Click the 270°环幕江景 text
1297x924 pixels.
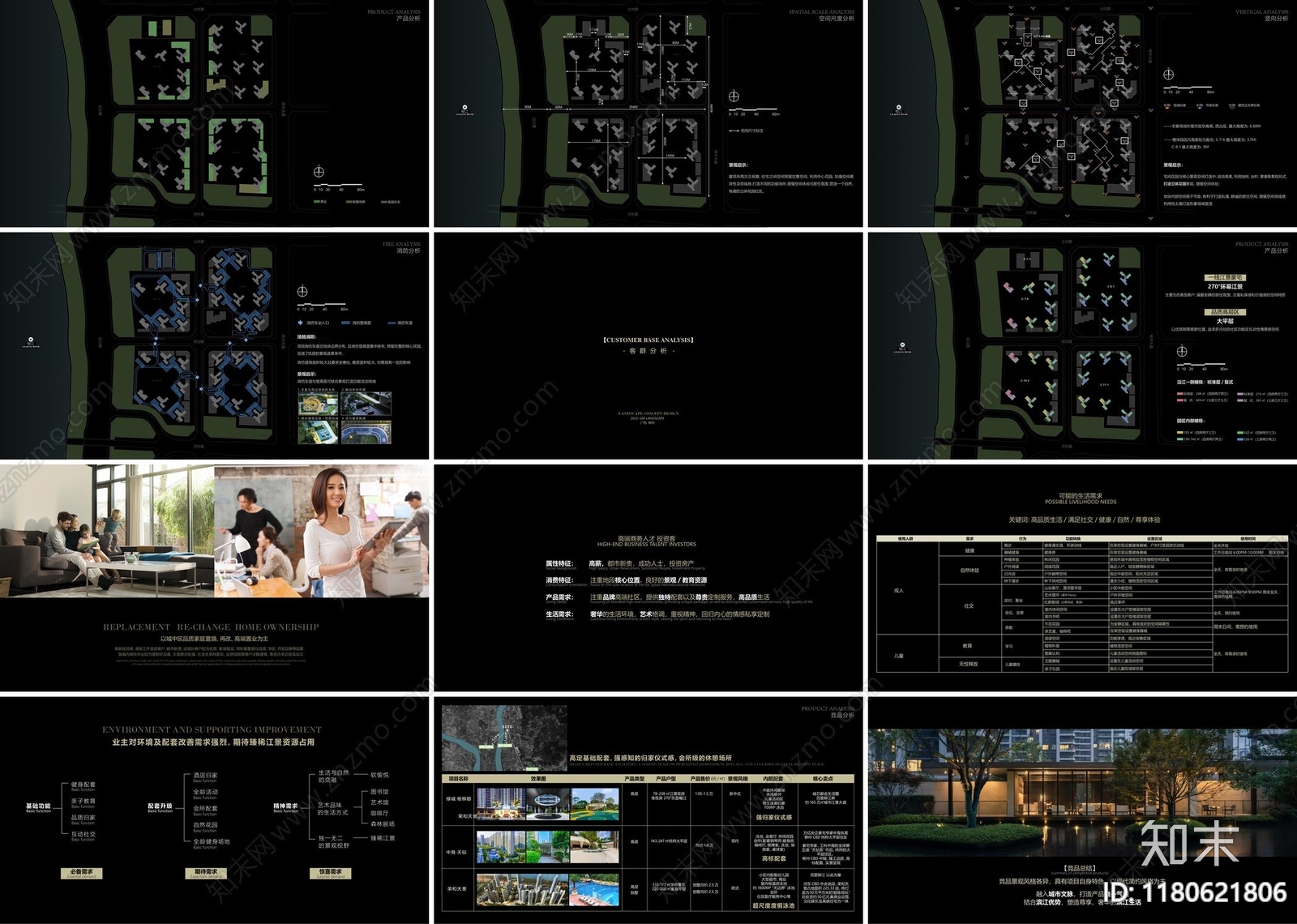click(1225, 287)
